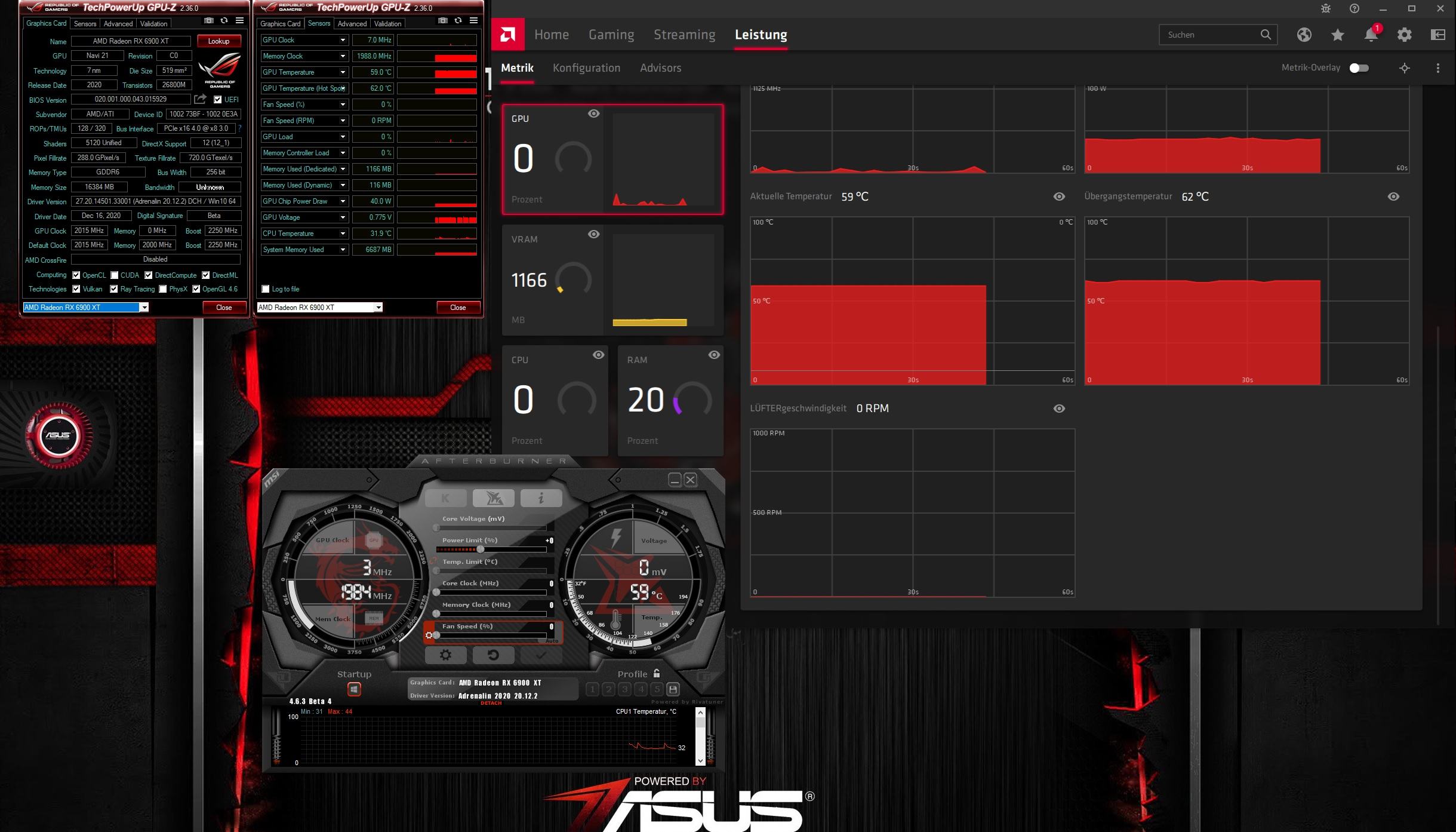The image size is (1456, 832).
Task: Open the Streaming tab in Radeon Software
Action: [684, 35]
